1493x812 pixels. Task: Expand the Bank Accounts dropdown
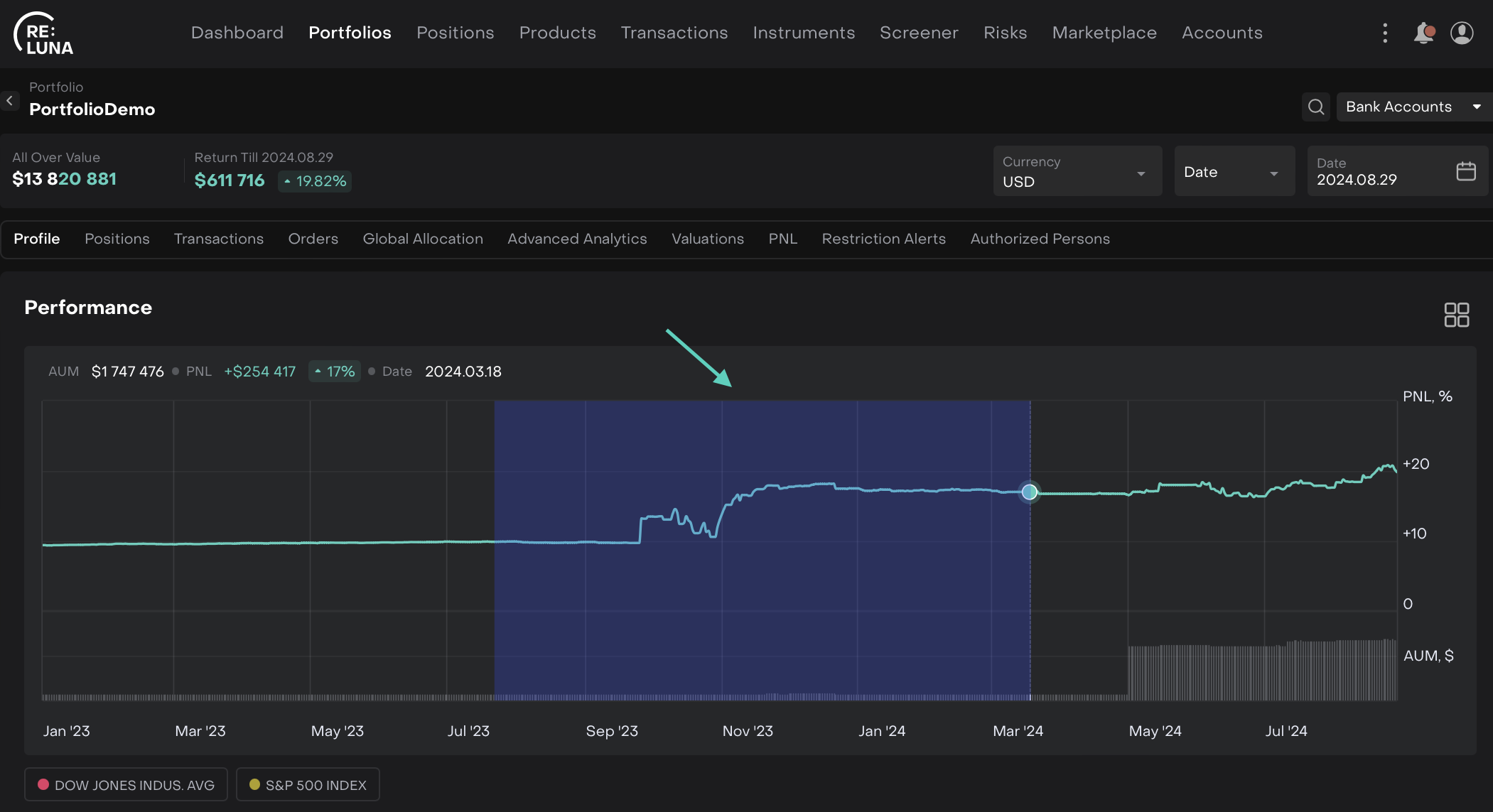click(1413, 107)
